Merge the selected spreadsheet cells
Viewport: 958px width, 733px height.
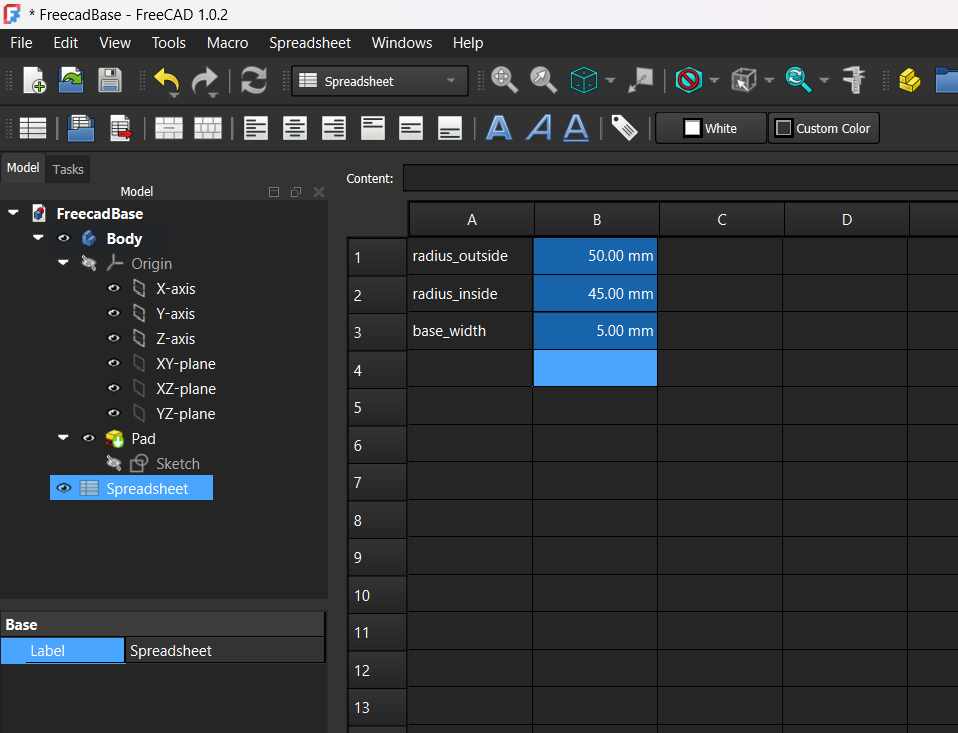[168, 128]
